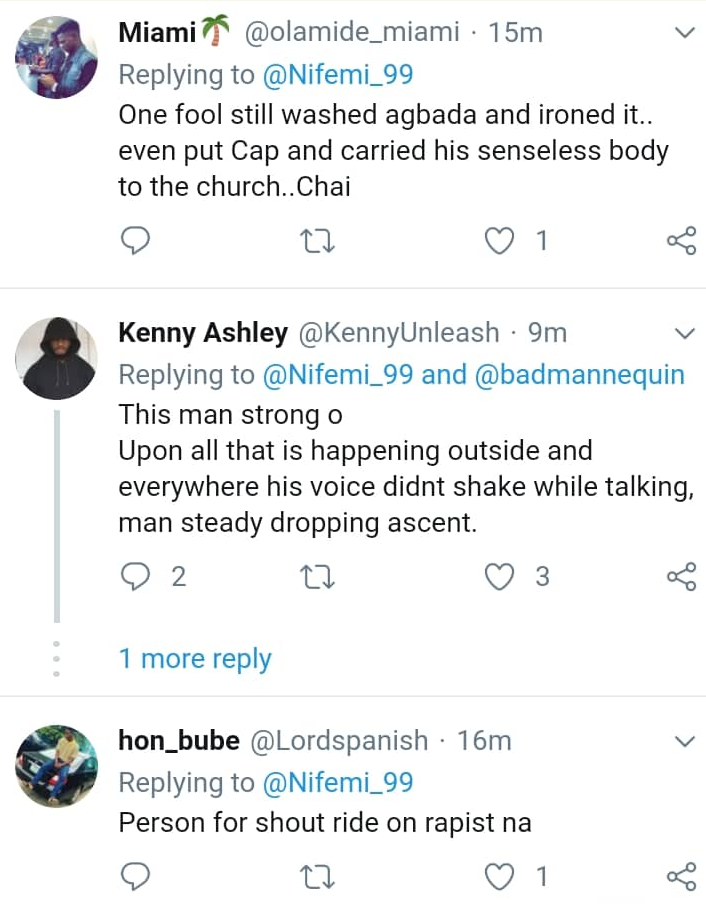The width and height of the screenshot is (706, 904).
Task: Reply to Kenny Ashley's tweet
Action: (x=135, y=576)
